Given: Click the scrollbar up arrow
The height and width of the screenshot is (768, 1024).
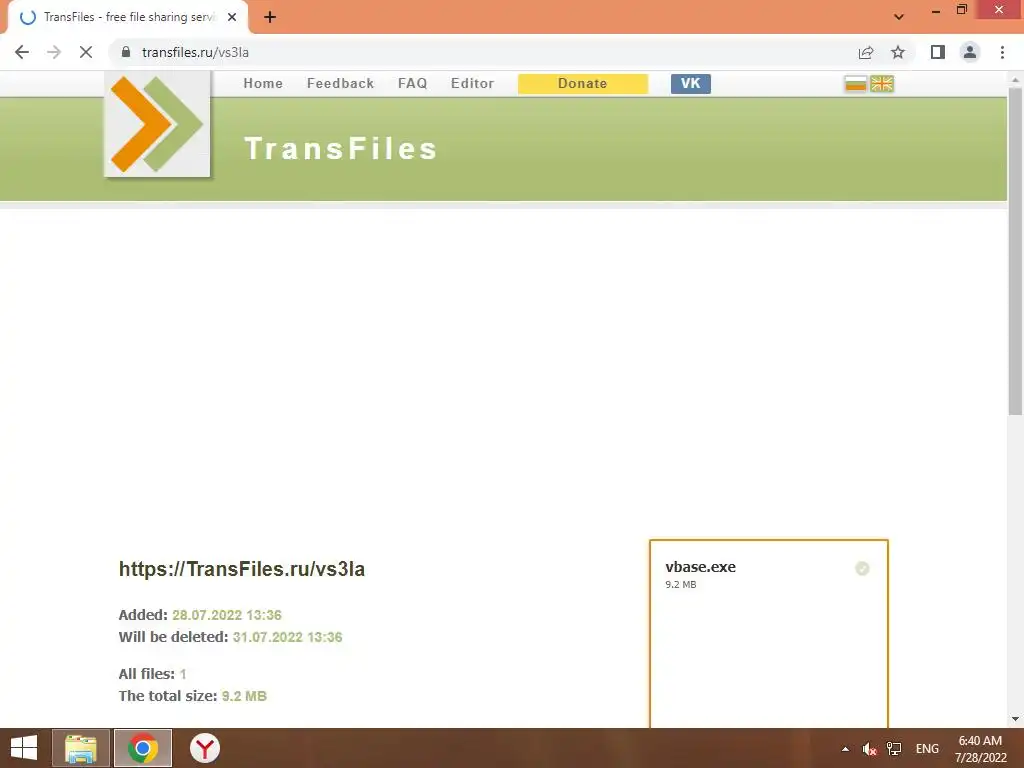Looking at the screenshot, I should (1015, 79).
